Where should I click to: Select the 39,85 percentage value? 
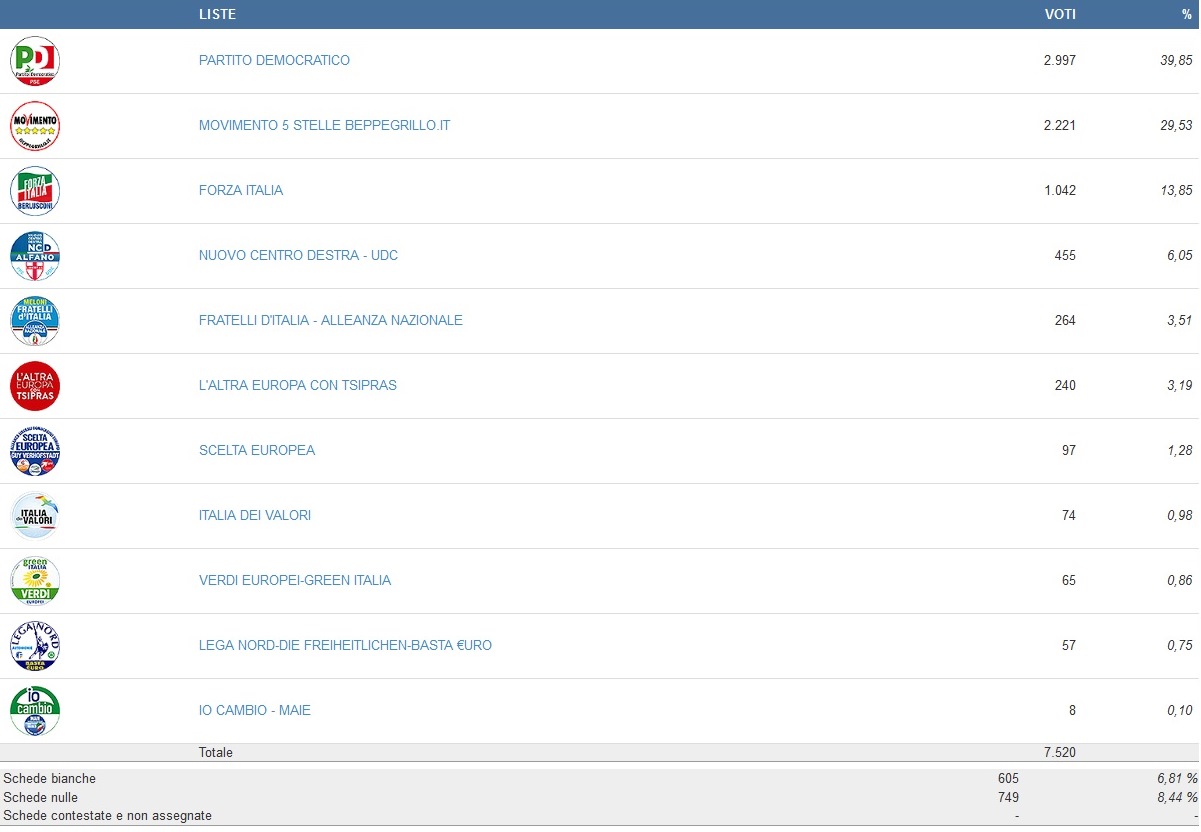click(1176, 60)
